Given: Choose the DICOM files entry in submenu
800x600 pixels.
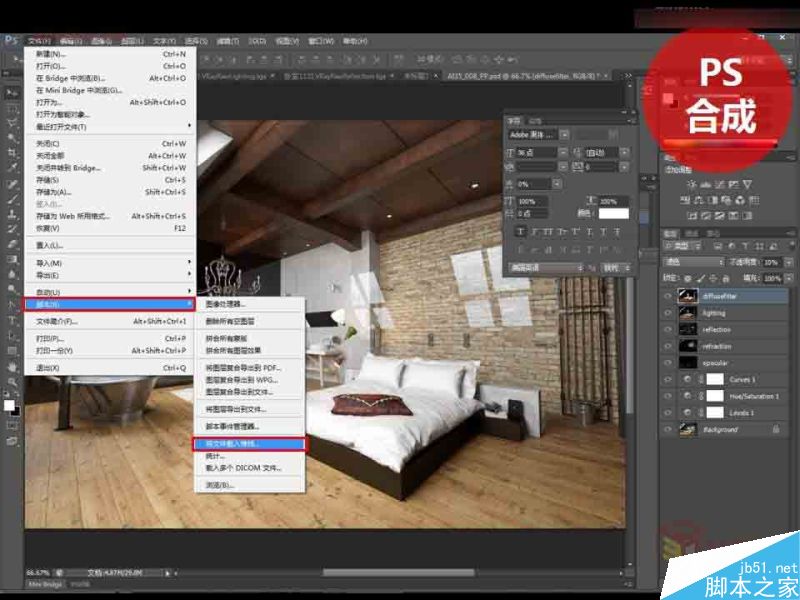Looking at the screenshot, I should pyautogui.click(x=249, y=468).
